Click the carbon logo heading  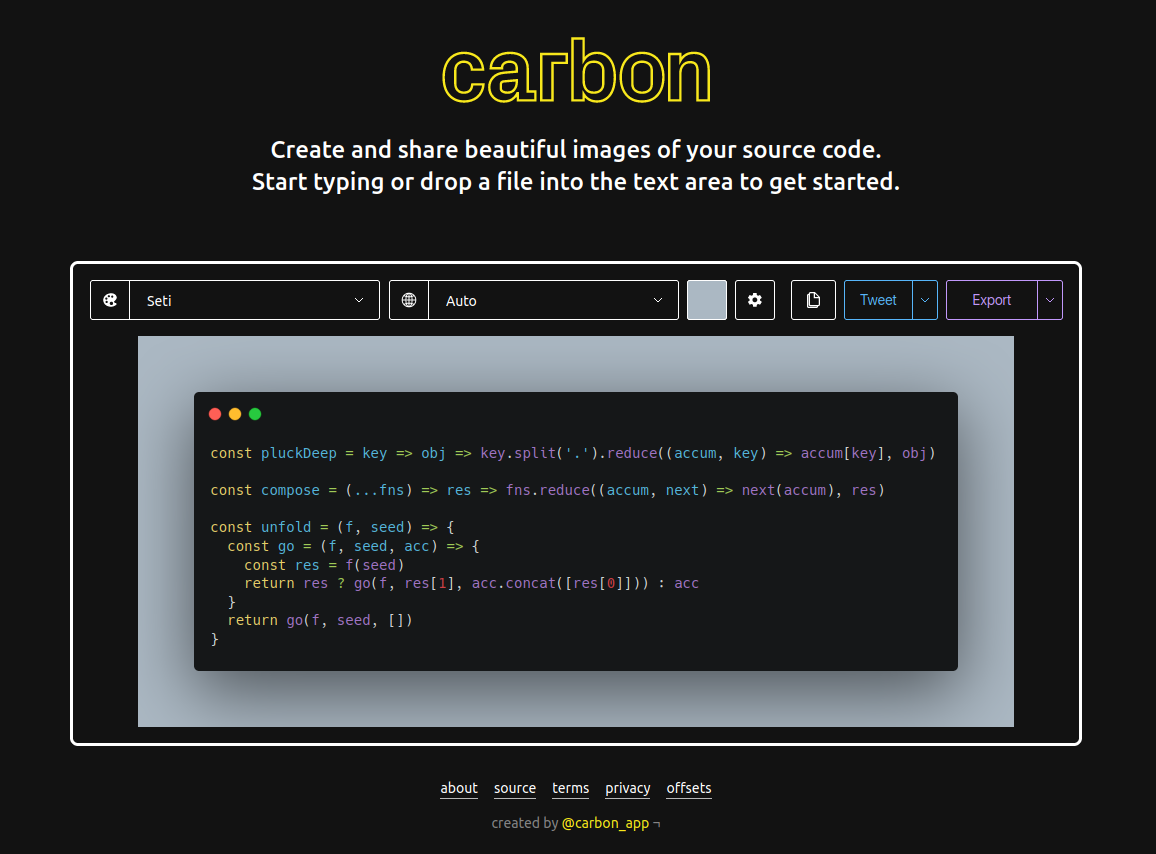point(577,72)
